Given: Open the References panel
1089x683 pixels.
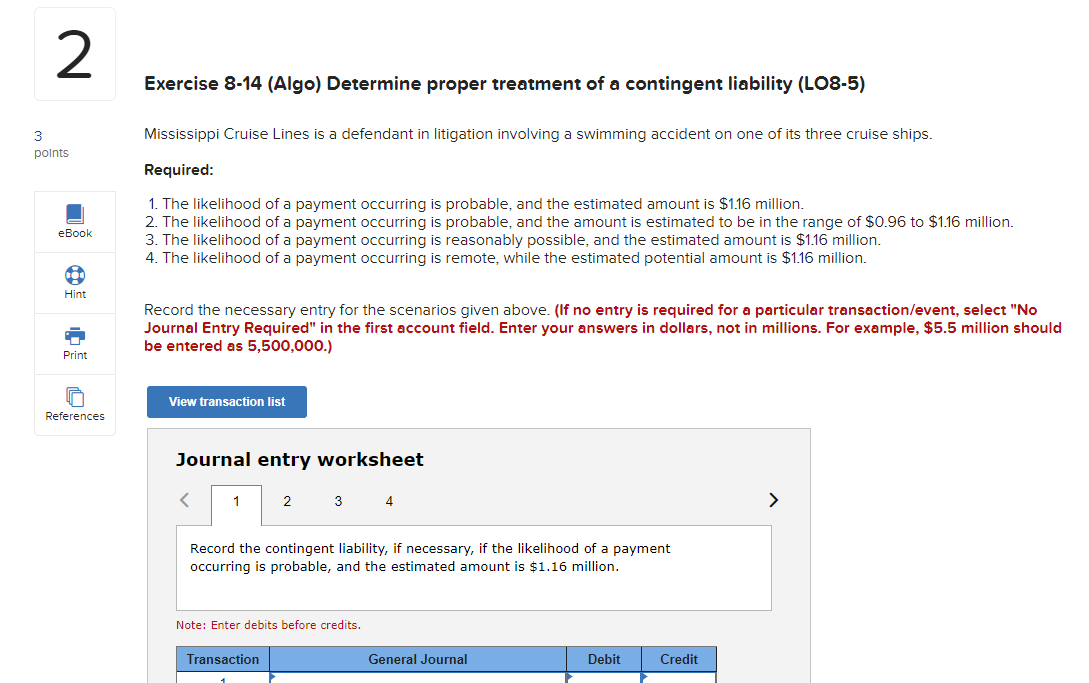Looking at the screenshot, I should 74,405.
